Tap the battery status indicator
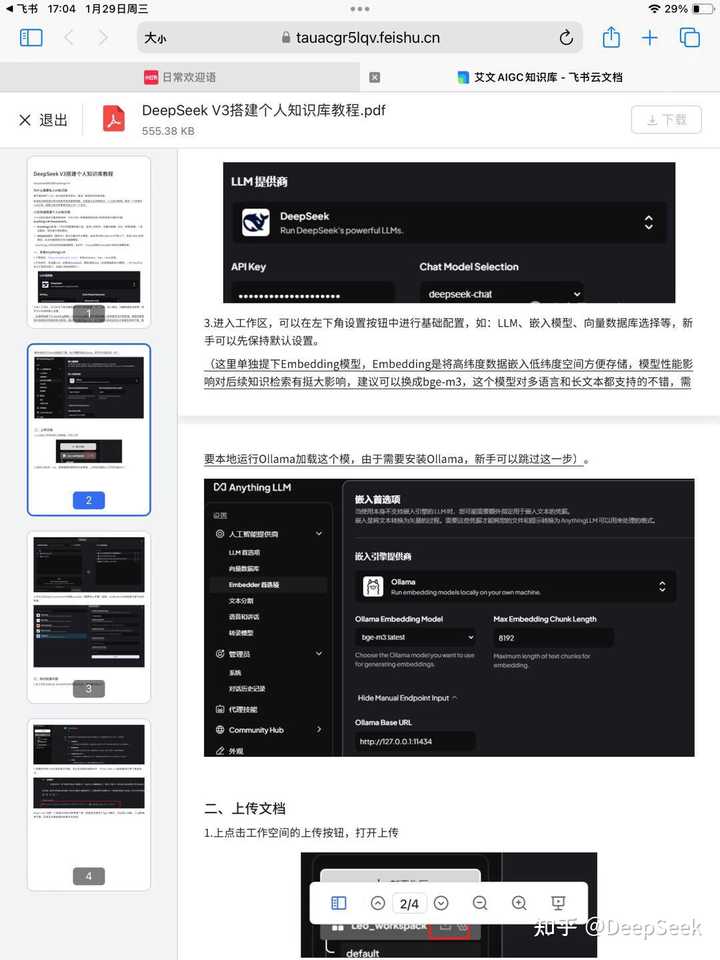This screenshot has height=960, width=720. pos(702,9)
